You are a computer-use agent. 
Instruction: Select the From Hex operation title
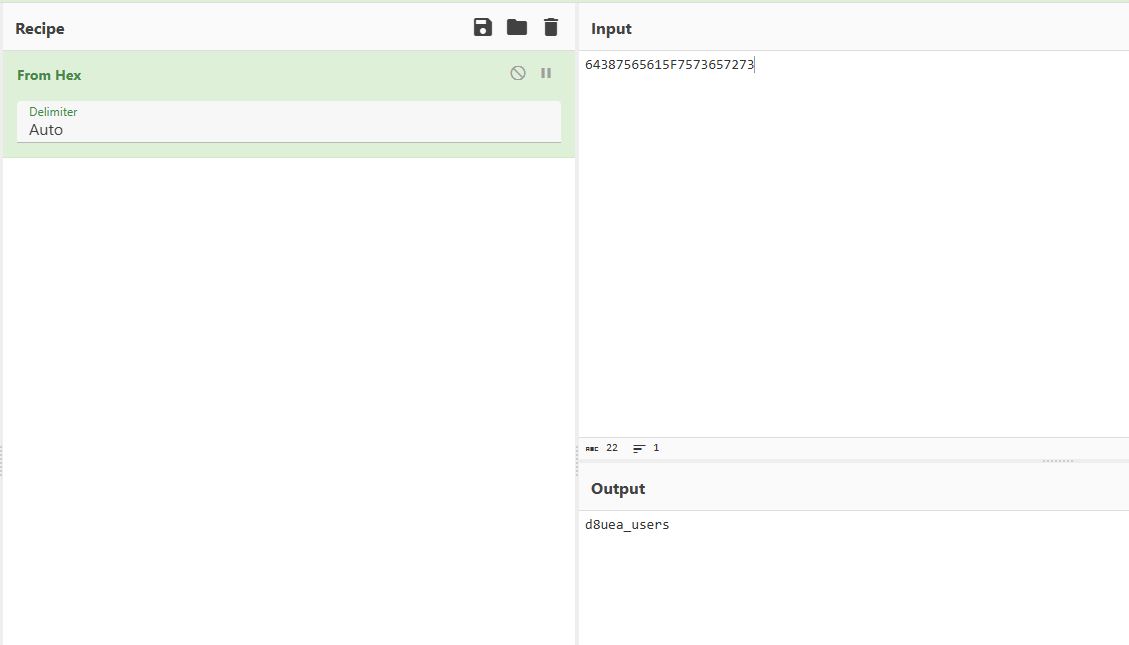(49, 75)
